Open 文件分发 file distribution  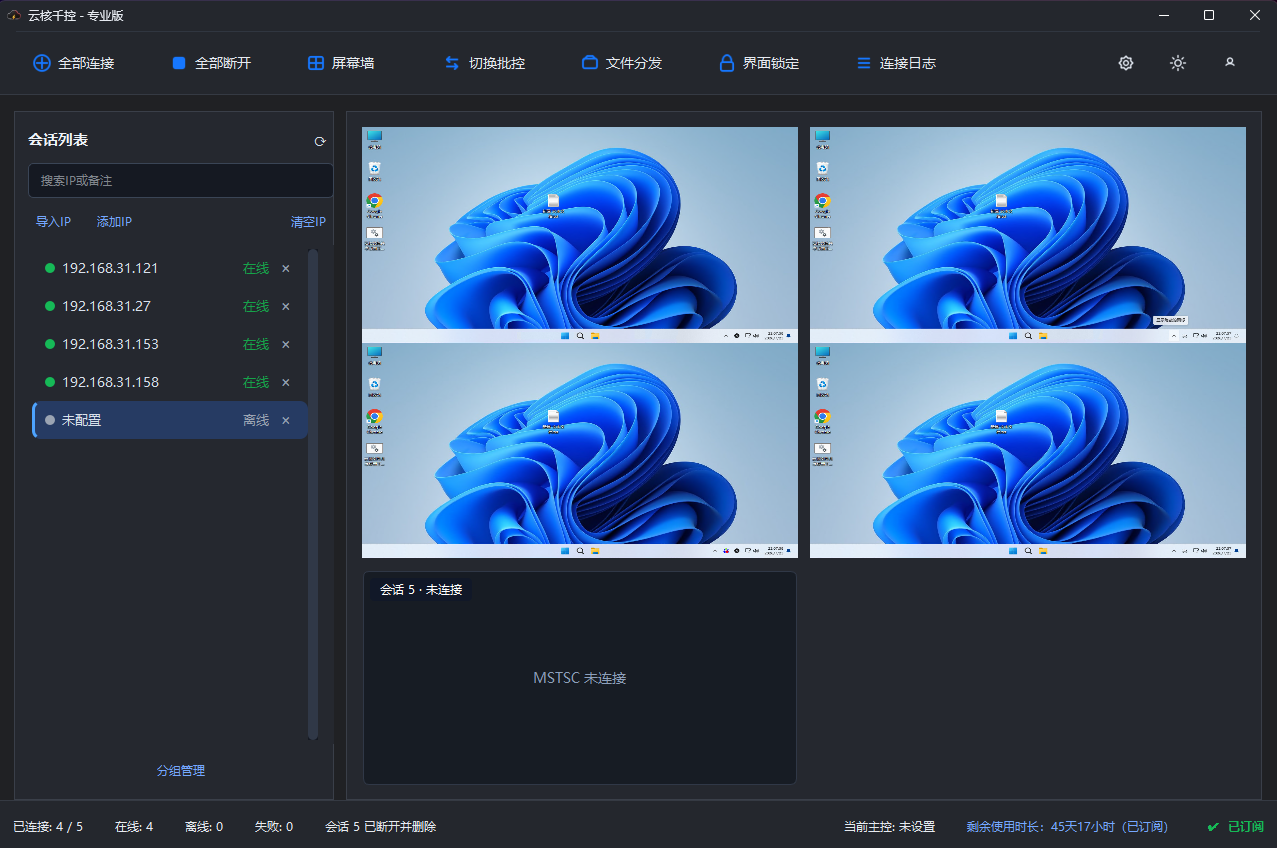(x=621, y=63)
